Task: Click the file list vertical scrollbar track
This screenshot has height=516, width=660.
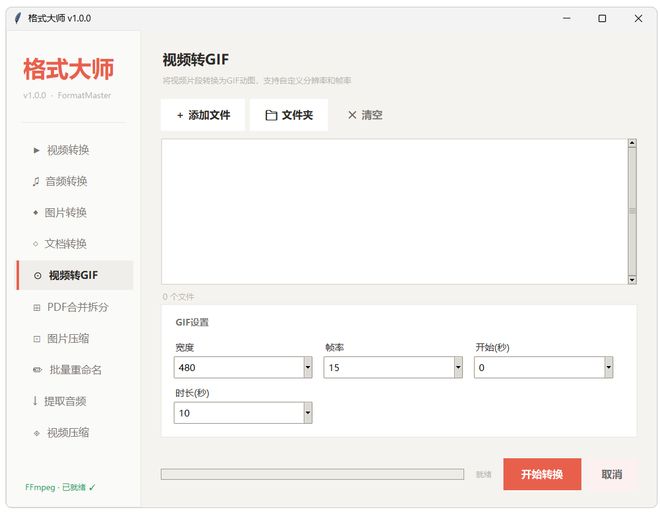Action: 632,211
